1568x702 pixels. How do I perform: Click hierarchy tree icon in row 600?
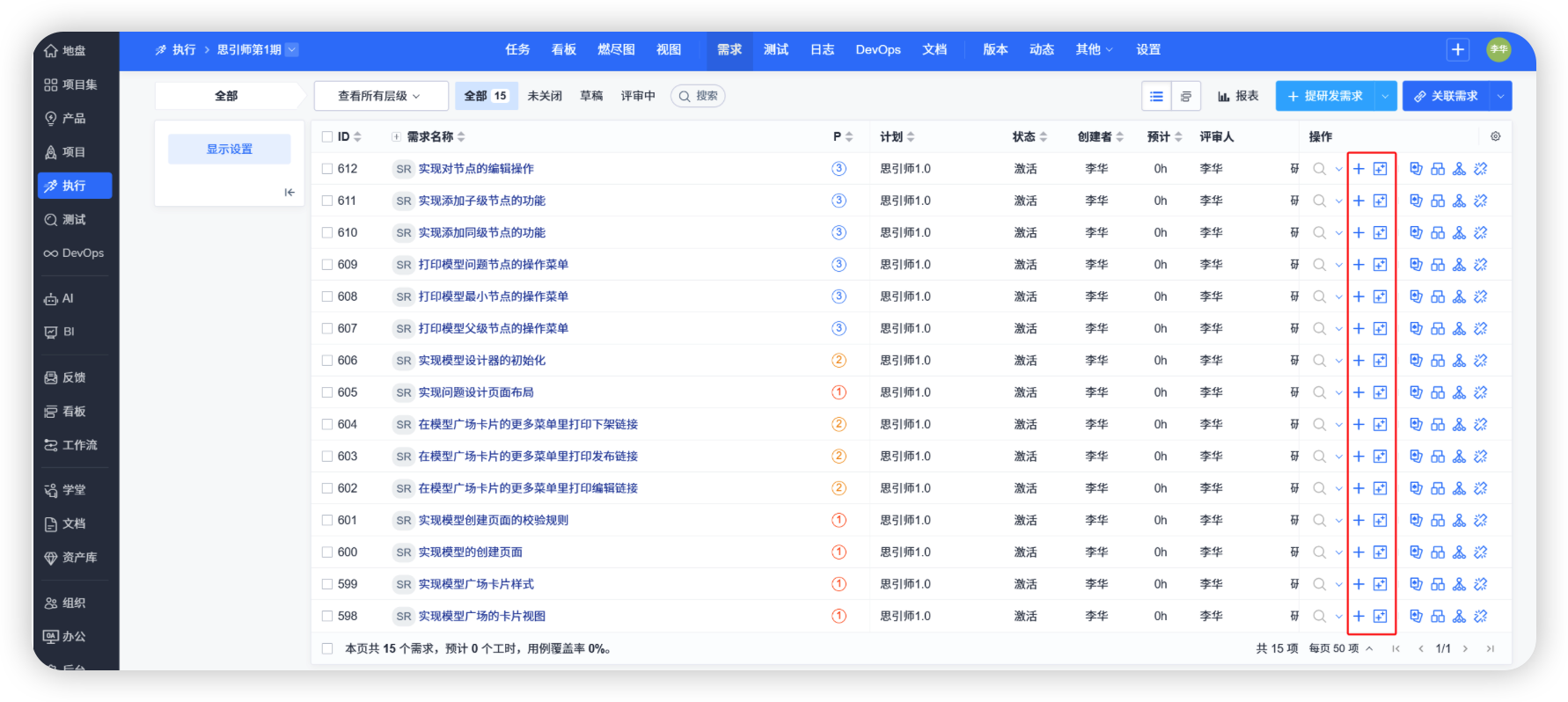click(1459, 552)
